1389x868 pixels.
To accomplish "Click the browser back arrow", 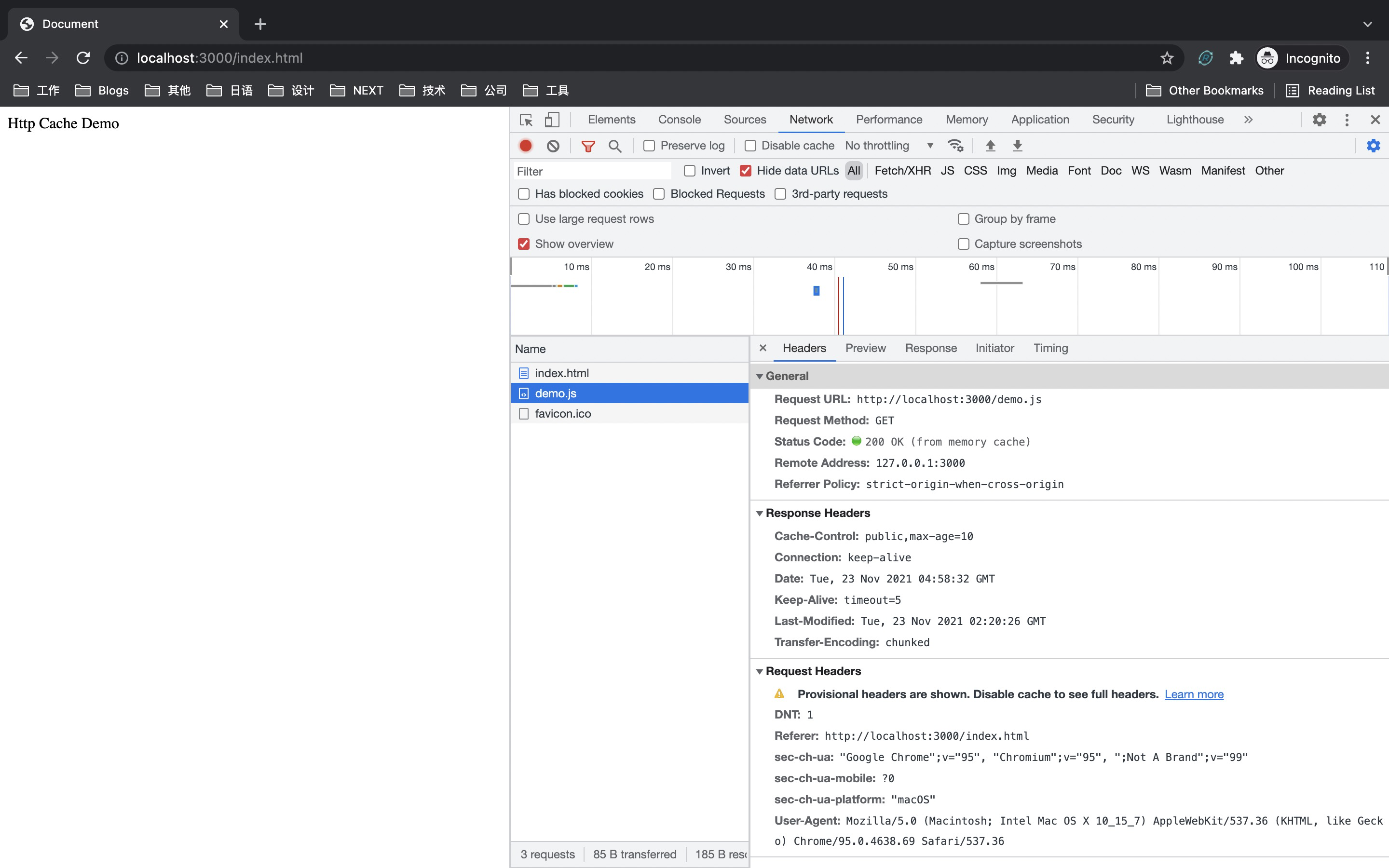I will (x=21, y=58).
